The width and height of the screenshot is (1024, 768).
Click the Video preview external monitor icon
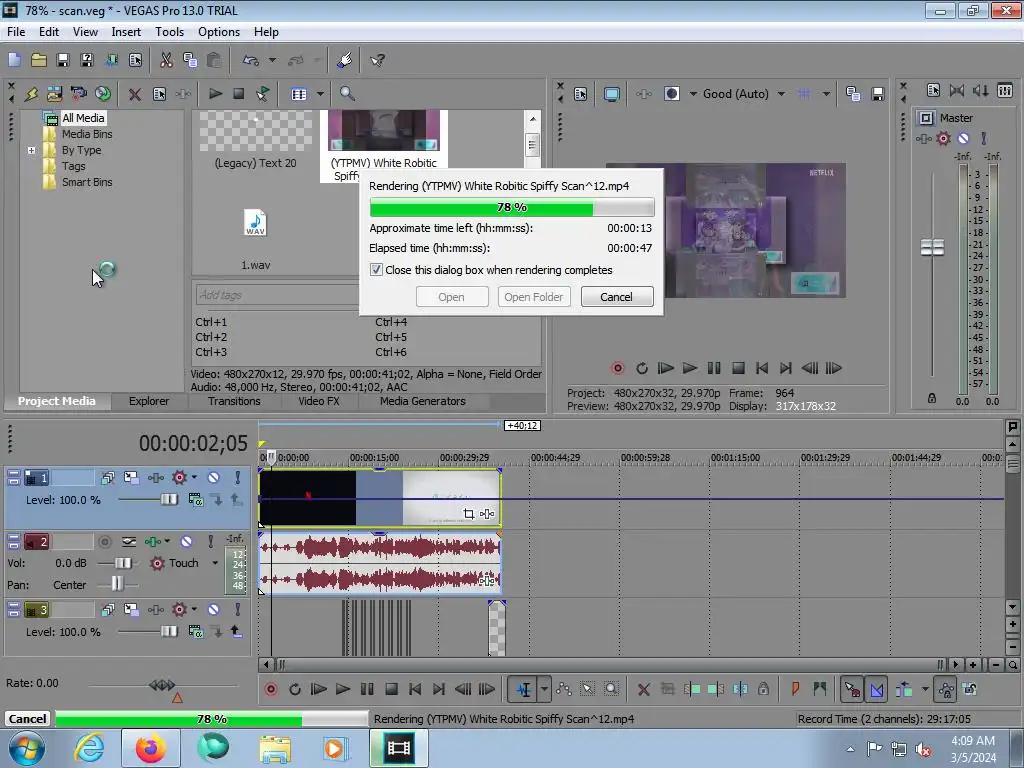click(612, 94)
